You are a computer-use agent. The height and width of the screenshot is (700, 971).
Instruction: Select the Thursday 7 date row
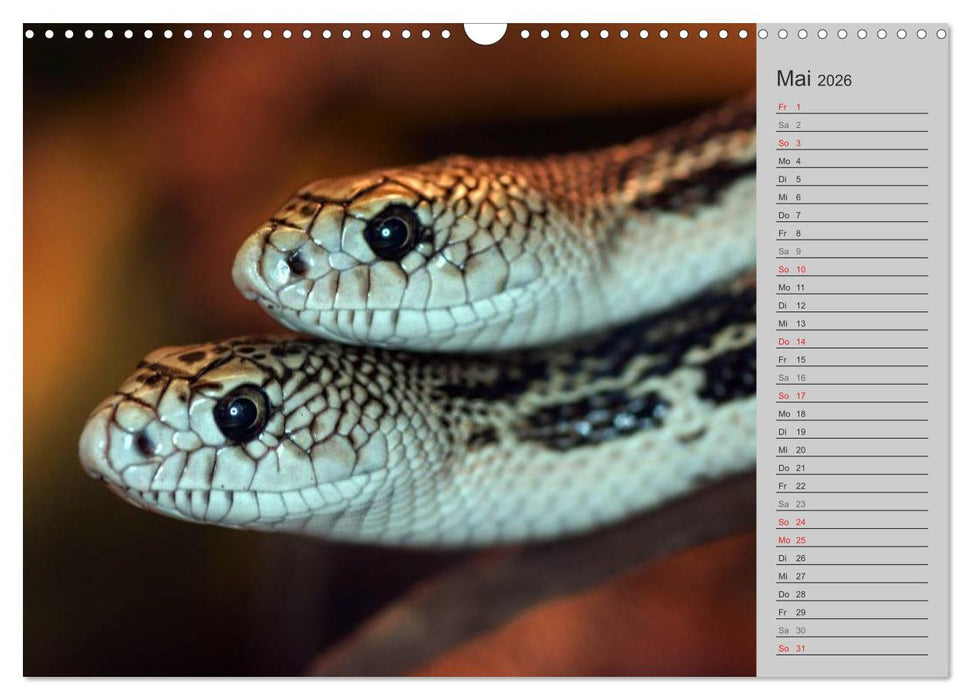pos(851,215)
